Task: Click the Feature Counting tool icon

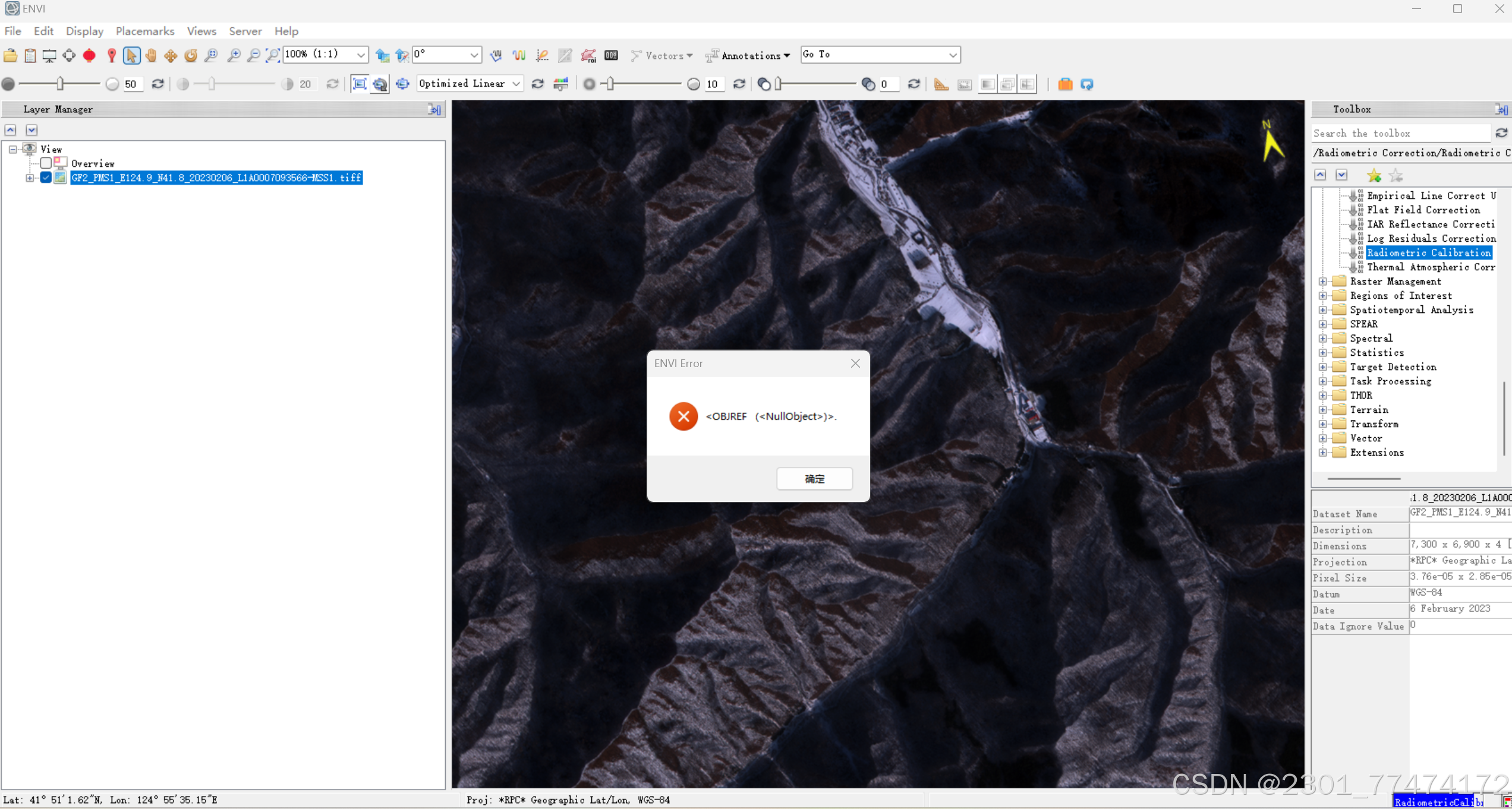Action: [611, 55]
